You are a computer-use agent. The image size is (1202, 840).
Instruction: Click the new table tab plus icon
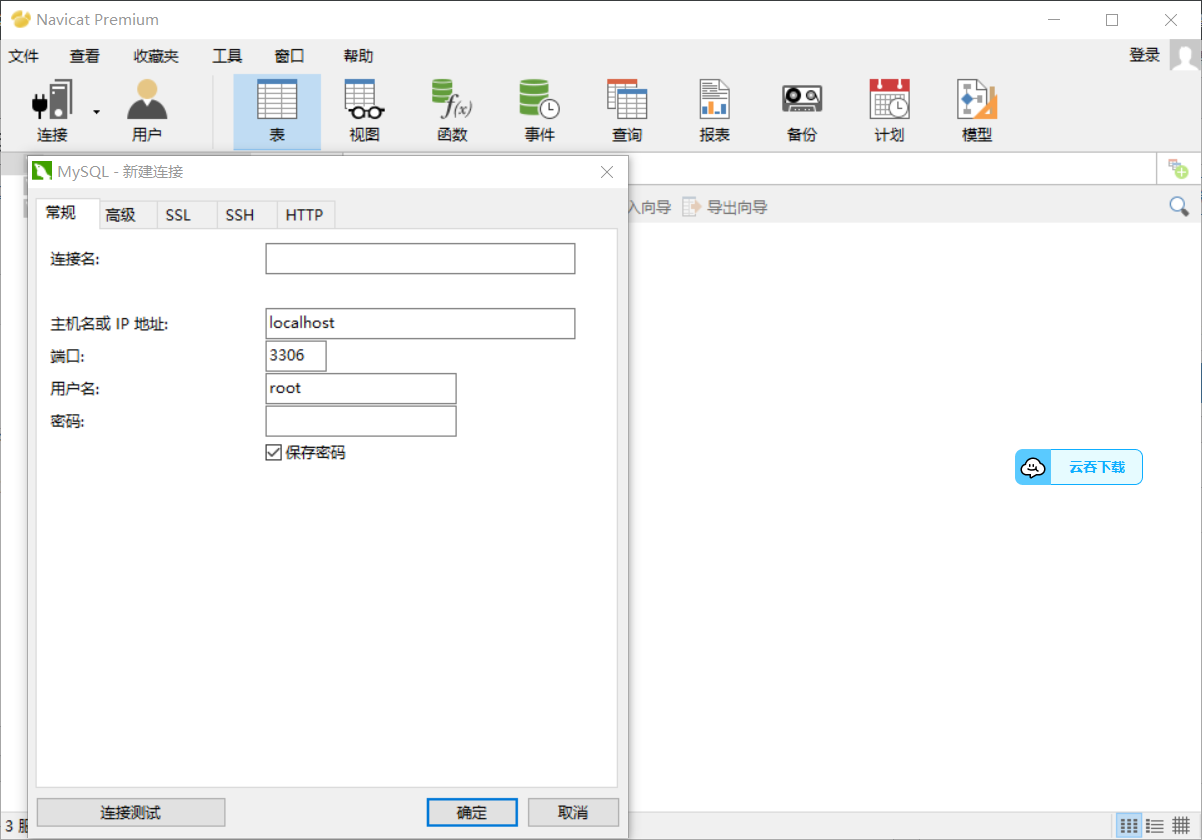tap(1179, 169)
